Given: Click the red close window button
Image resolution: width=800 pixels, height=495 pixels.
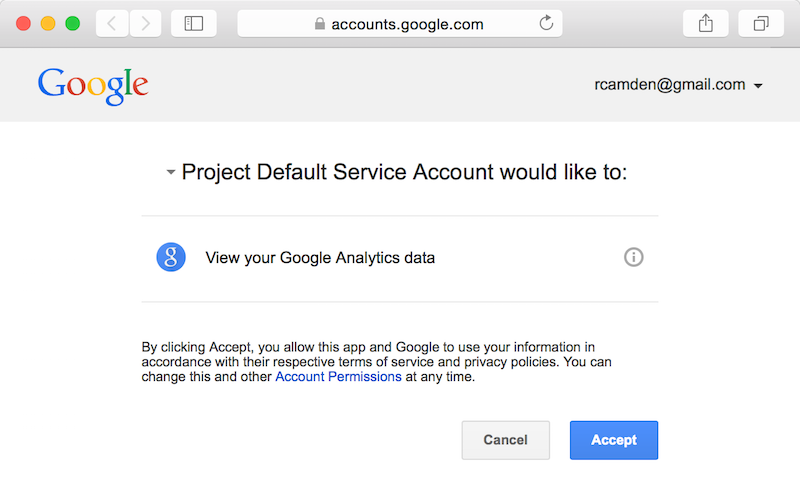Looking at the screenshot, I should 23,23.
